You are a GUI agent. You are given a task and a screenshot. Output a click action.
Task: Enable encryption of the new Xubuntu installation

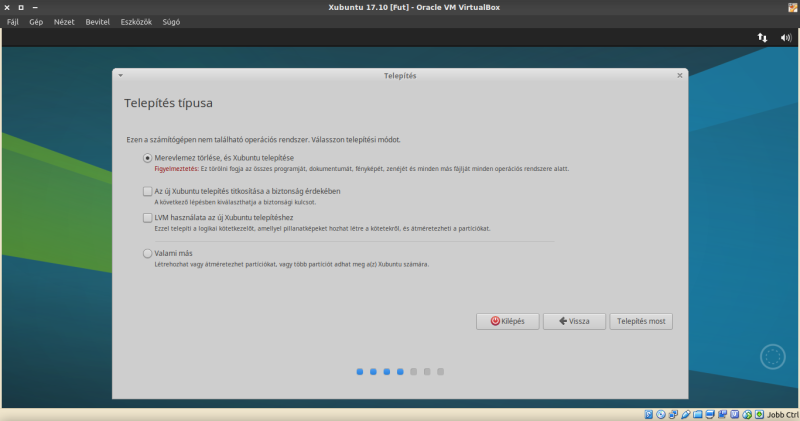[148, 191]
